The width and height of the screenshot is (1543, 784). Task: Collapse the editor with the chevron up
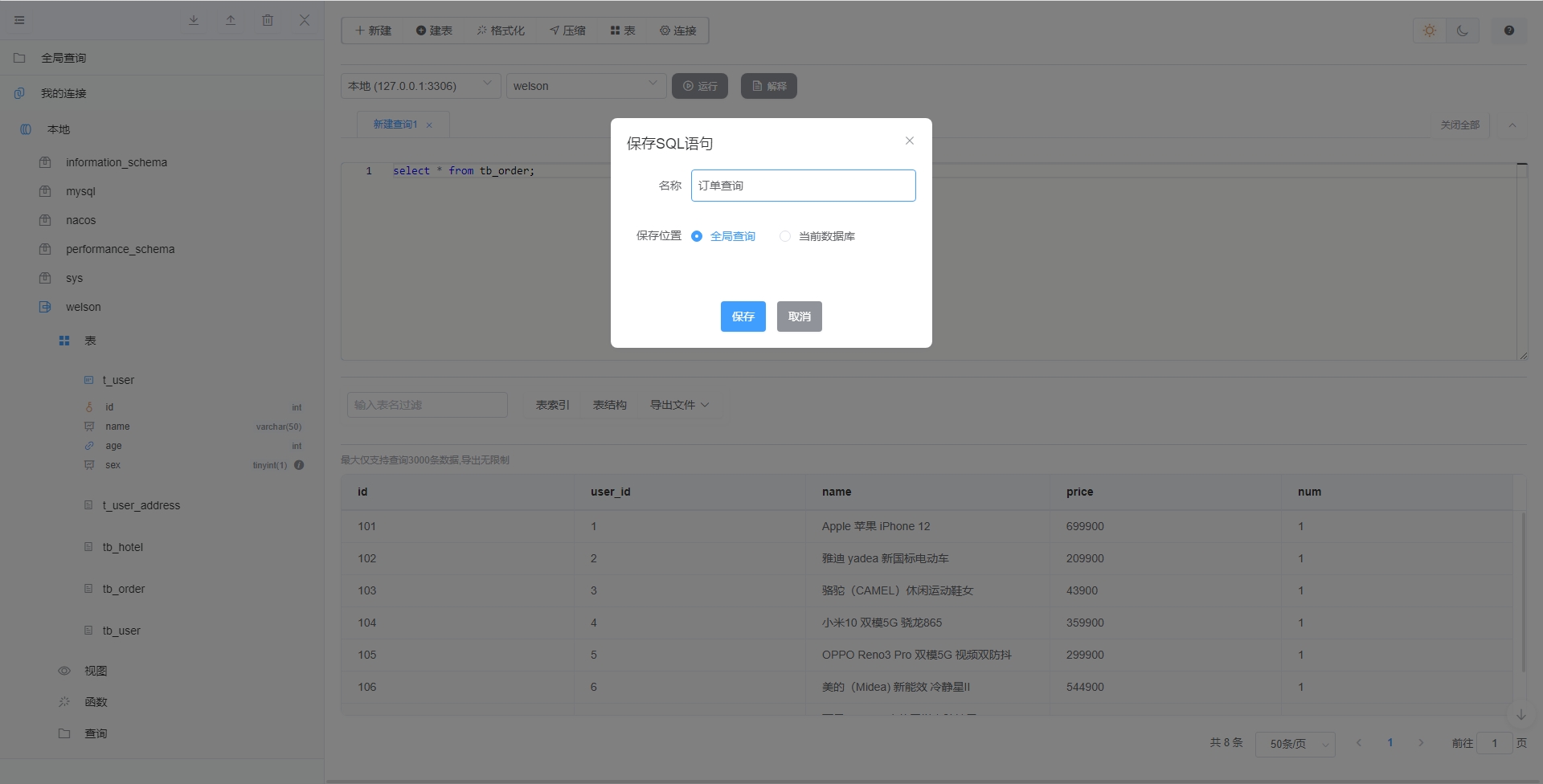click(1512, 125)
